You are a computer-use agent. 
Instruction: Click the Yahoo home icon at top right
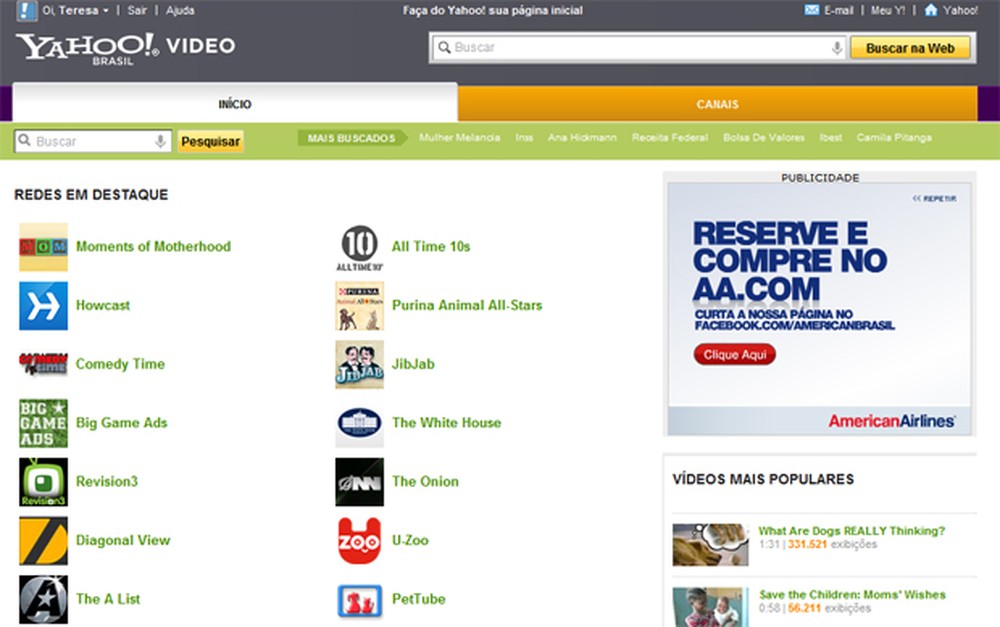tap(930, 10)
